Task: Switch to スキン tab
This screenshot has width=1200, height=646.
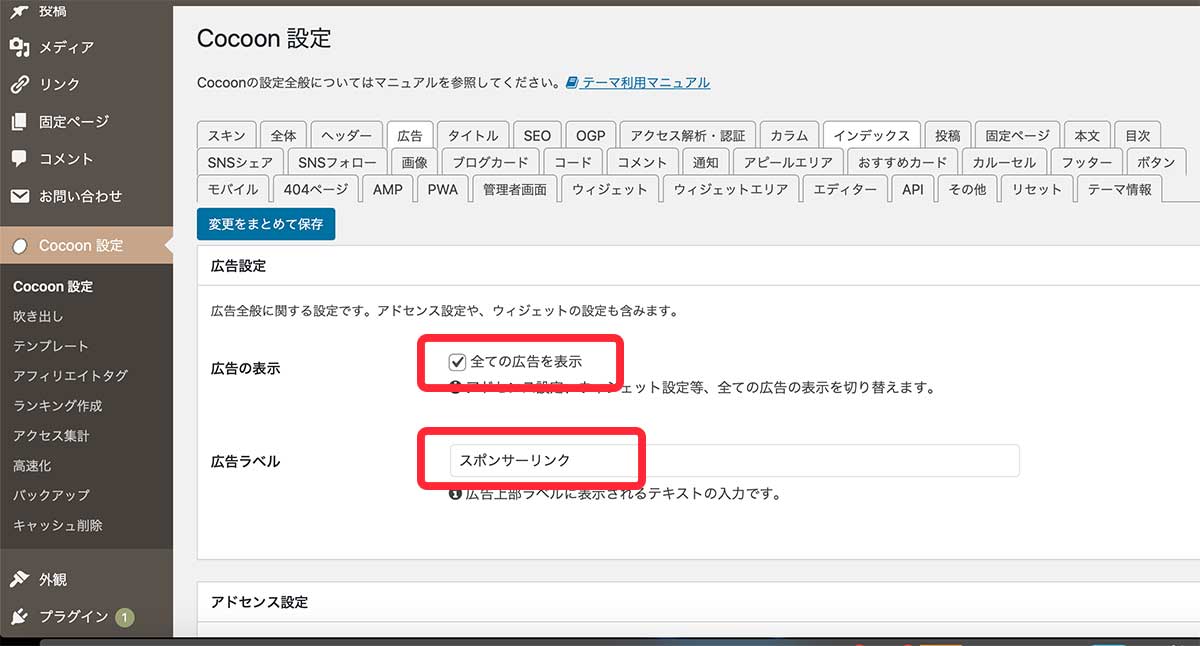Action: [226, 135]
